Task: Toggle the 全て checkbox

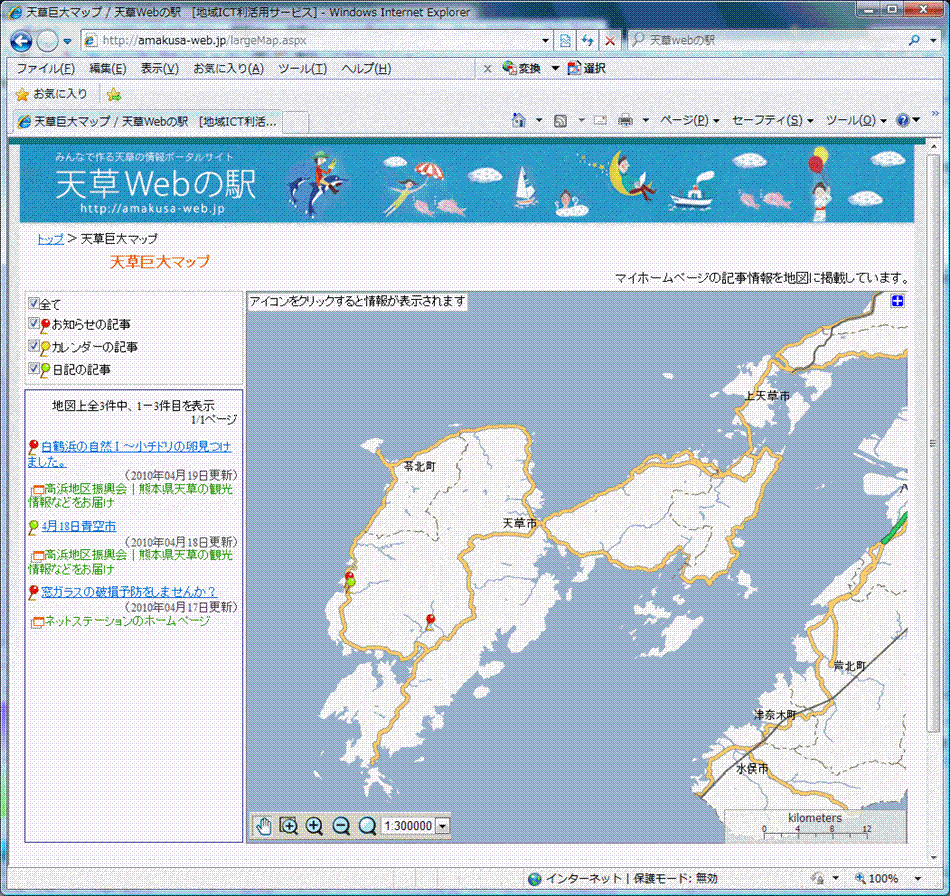Action: (34, 303)
